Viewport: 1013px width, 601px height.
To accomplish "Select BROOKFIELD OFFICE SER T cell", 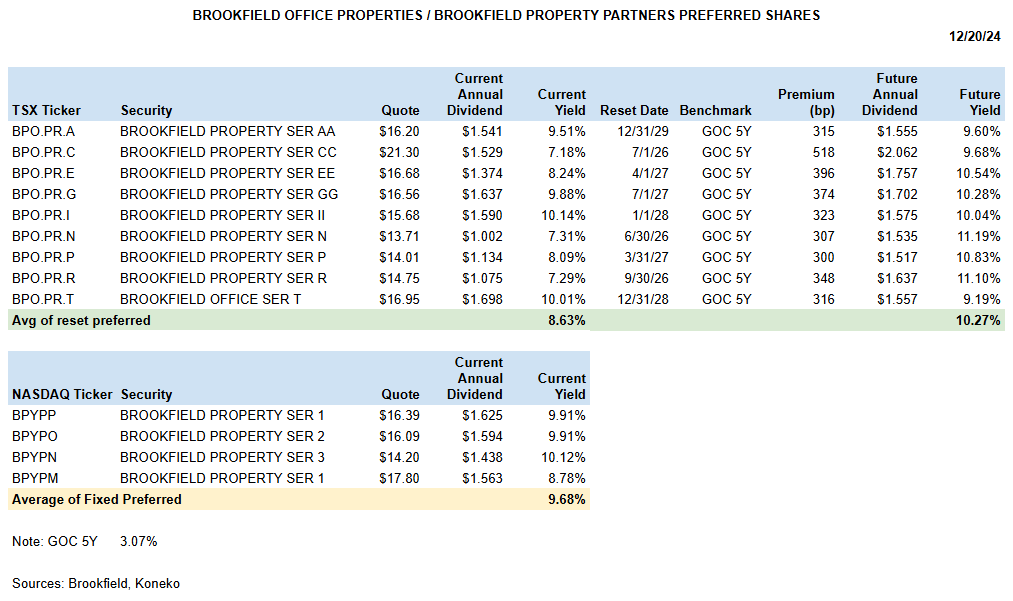I will click(x=210, y=299).
